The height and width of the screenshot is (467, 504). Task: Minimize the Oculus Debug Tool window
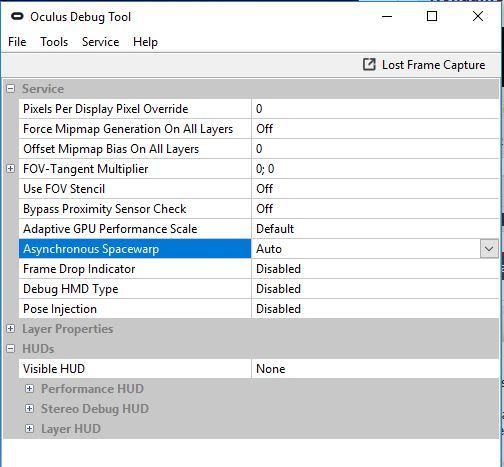387,16
